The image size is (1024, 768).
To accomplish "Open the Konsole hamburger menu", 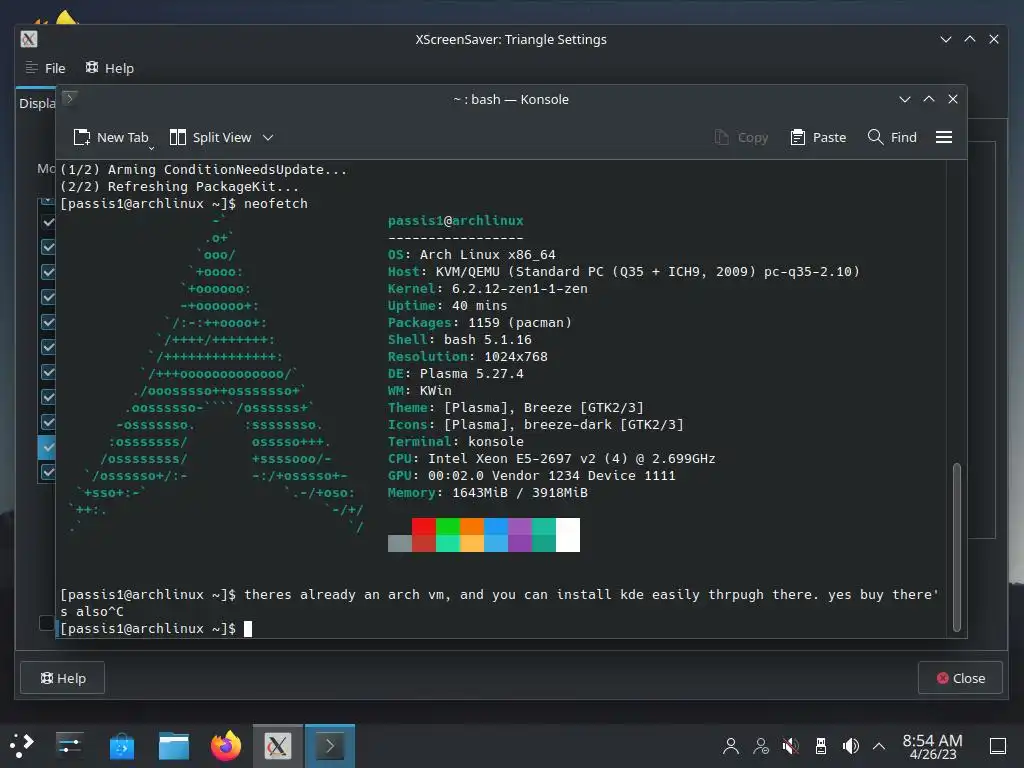I will (944, 137).
